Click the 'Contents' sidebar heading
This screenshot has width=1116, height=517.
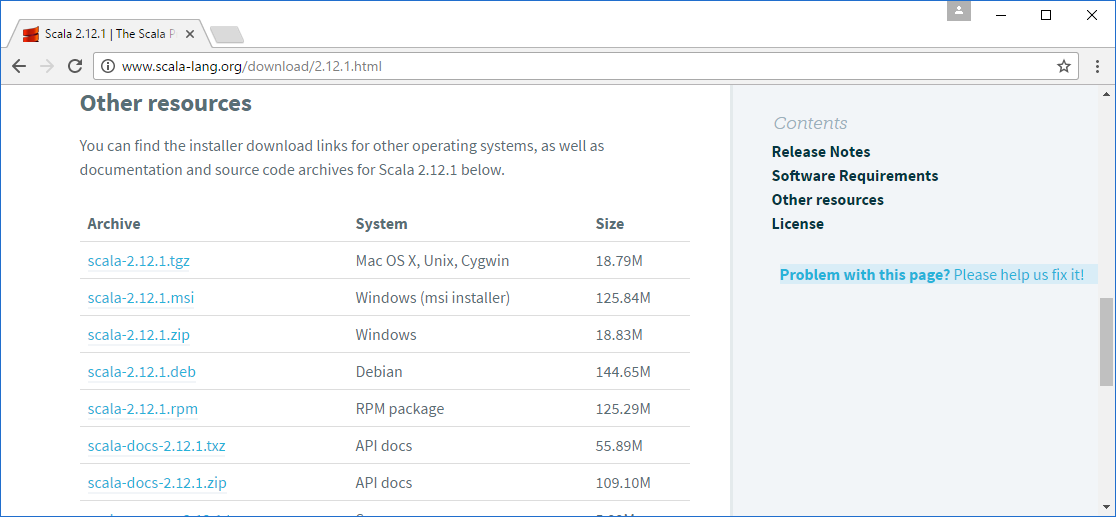[811, 123]
